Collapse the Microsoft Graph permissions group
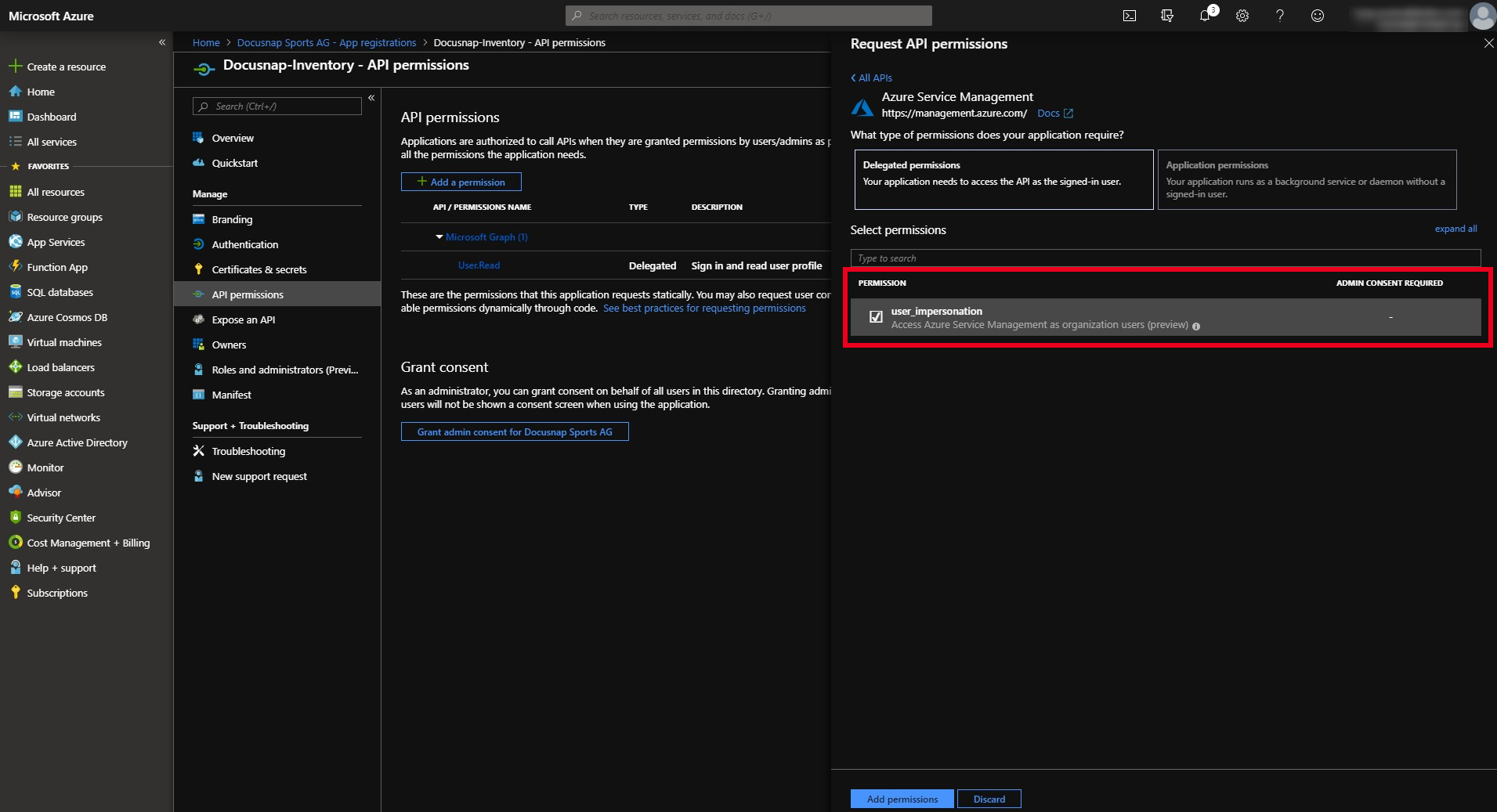This screenshot has width=1497, height=812. (x=439, y=236)
